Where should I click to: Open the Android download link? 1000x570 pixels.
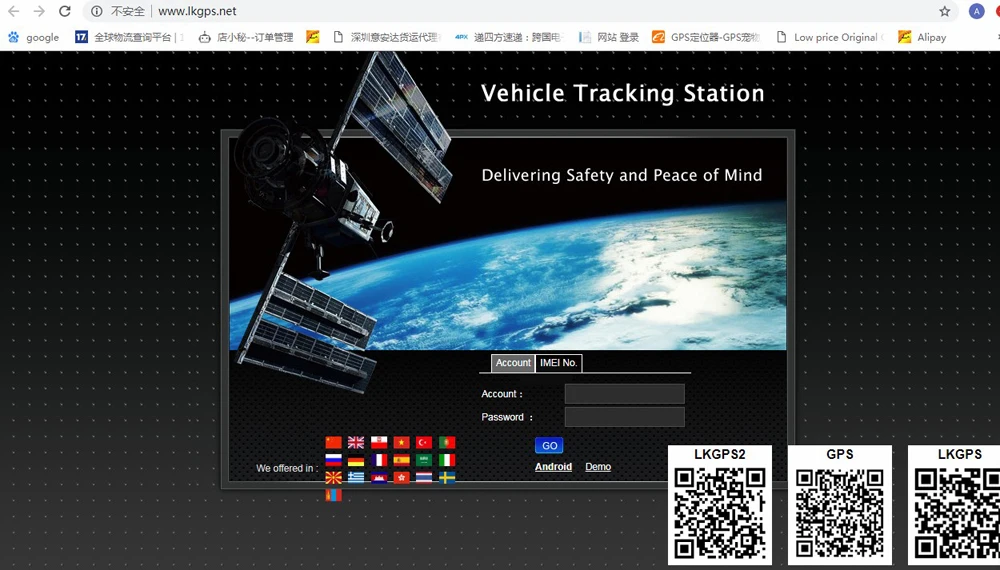[554, 467]
